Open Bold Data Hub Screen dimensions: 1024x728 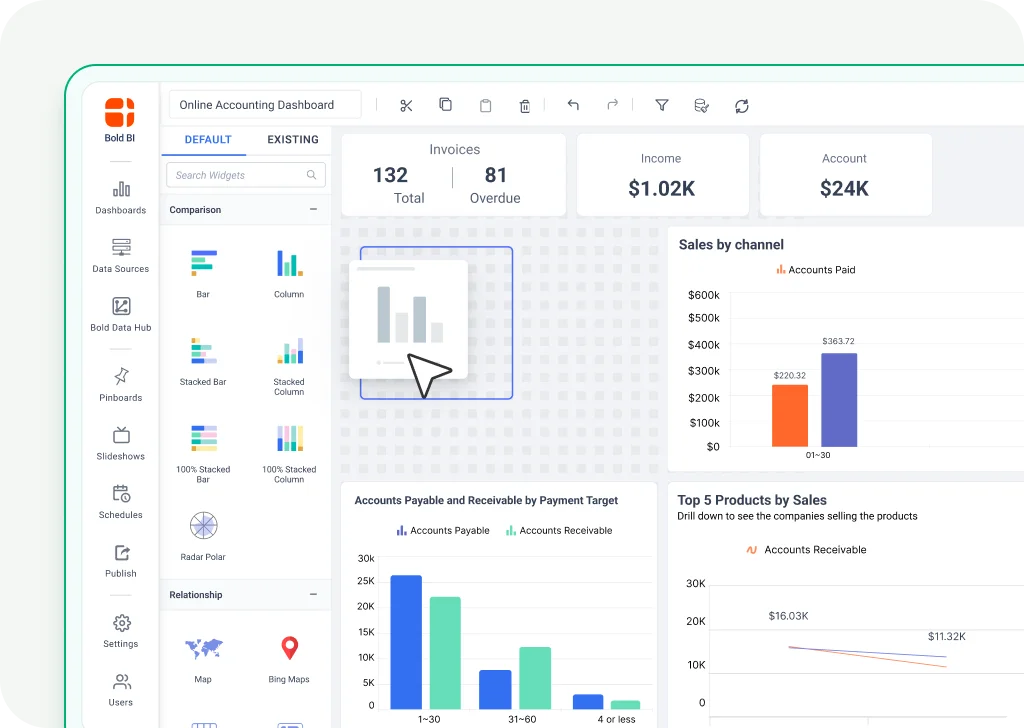[x=121, y=315]
